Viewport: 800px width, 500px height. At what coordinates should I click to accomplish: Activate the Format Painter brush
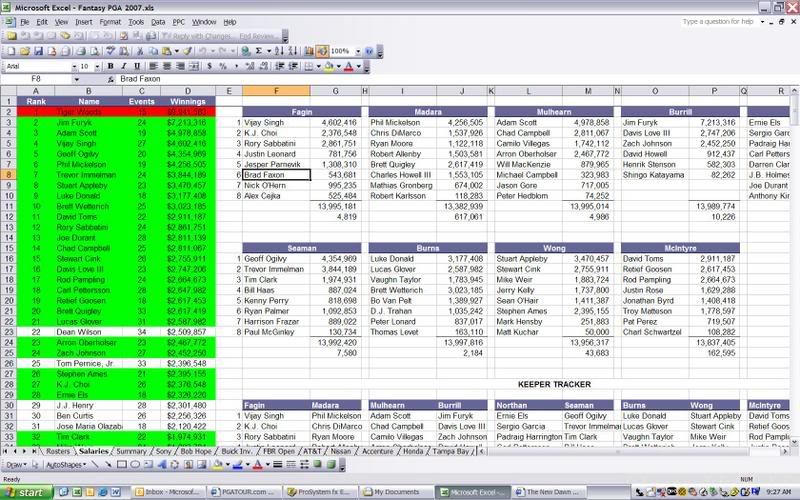[x=187, y=51]
